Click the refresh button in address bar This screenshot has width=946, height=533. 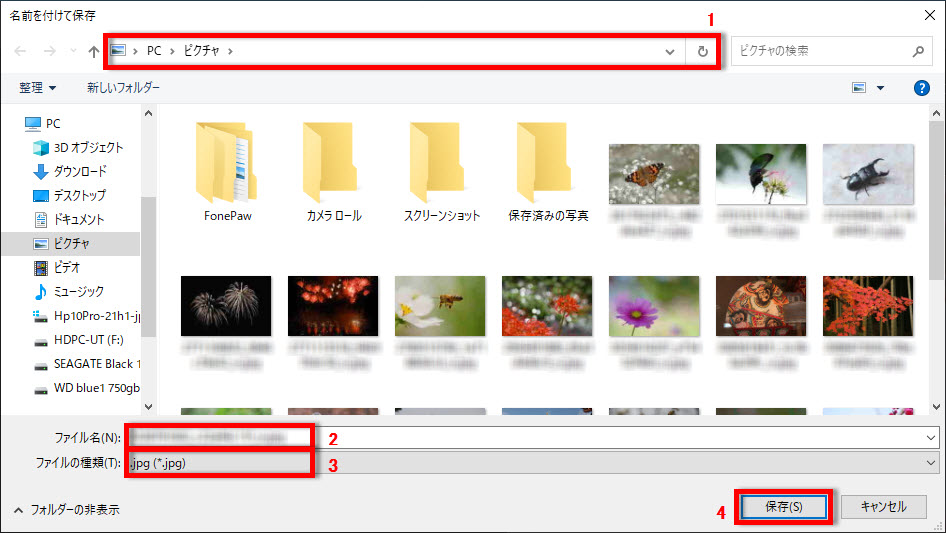point(703,51)
